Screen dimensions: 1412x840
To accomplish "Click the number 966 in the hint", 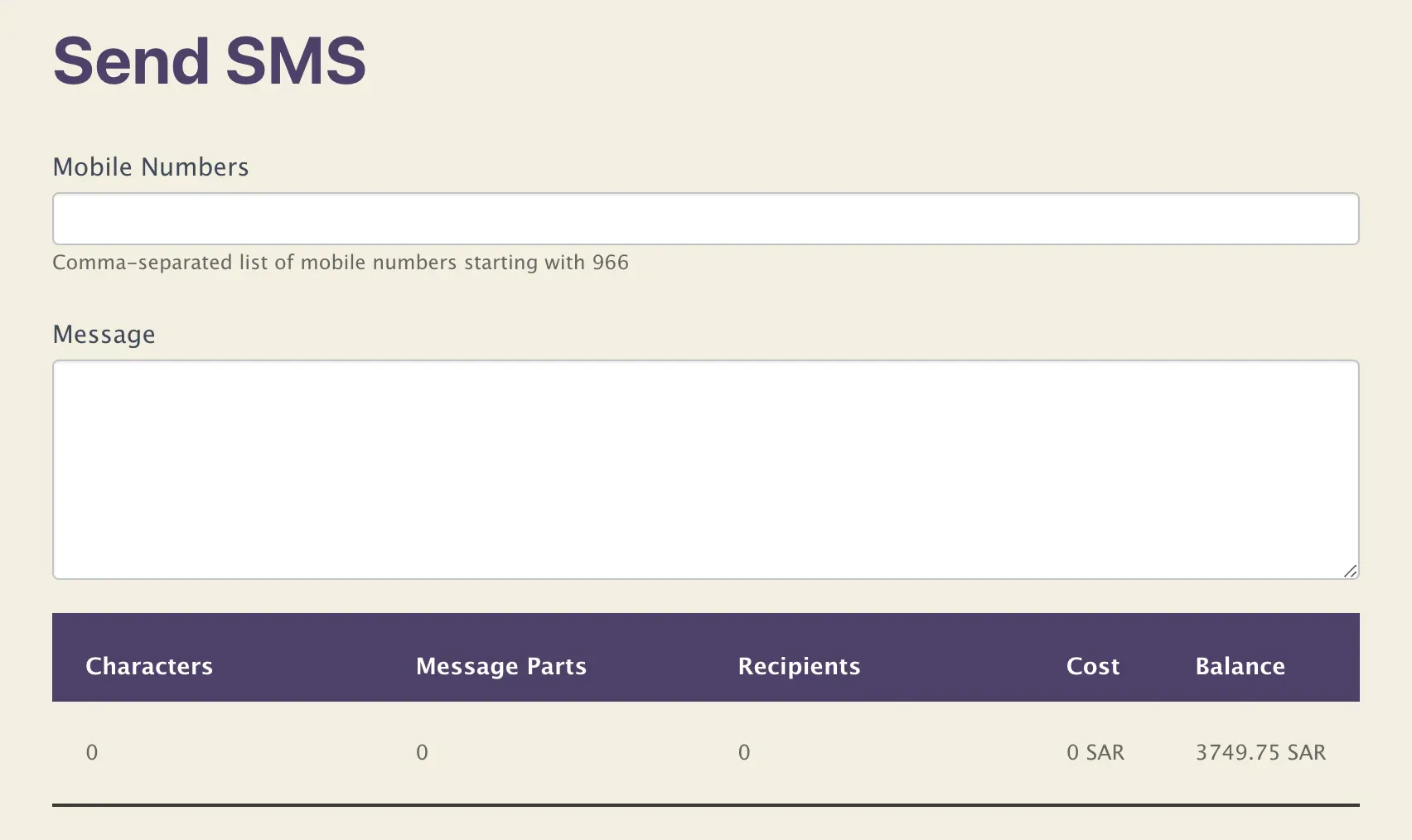I will (611, 263).
